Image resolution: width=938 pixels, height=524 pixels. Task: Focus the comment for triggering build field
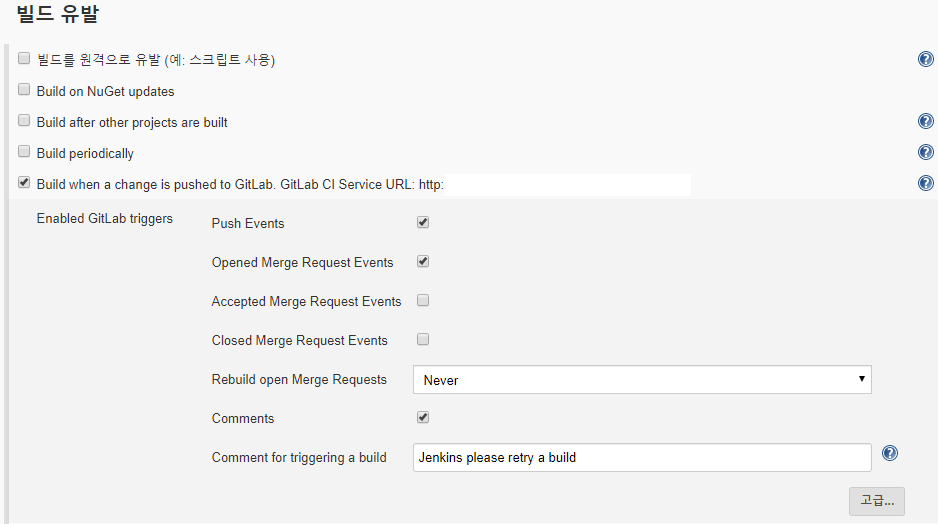642,457
